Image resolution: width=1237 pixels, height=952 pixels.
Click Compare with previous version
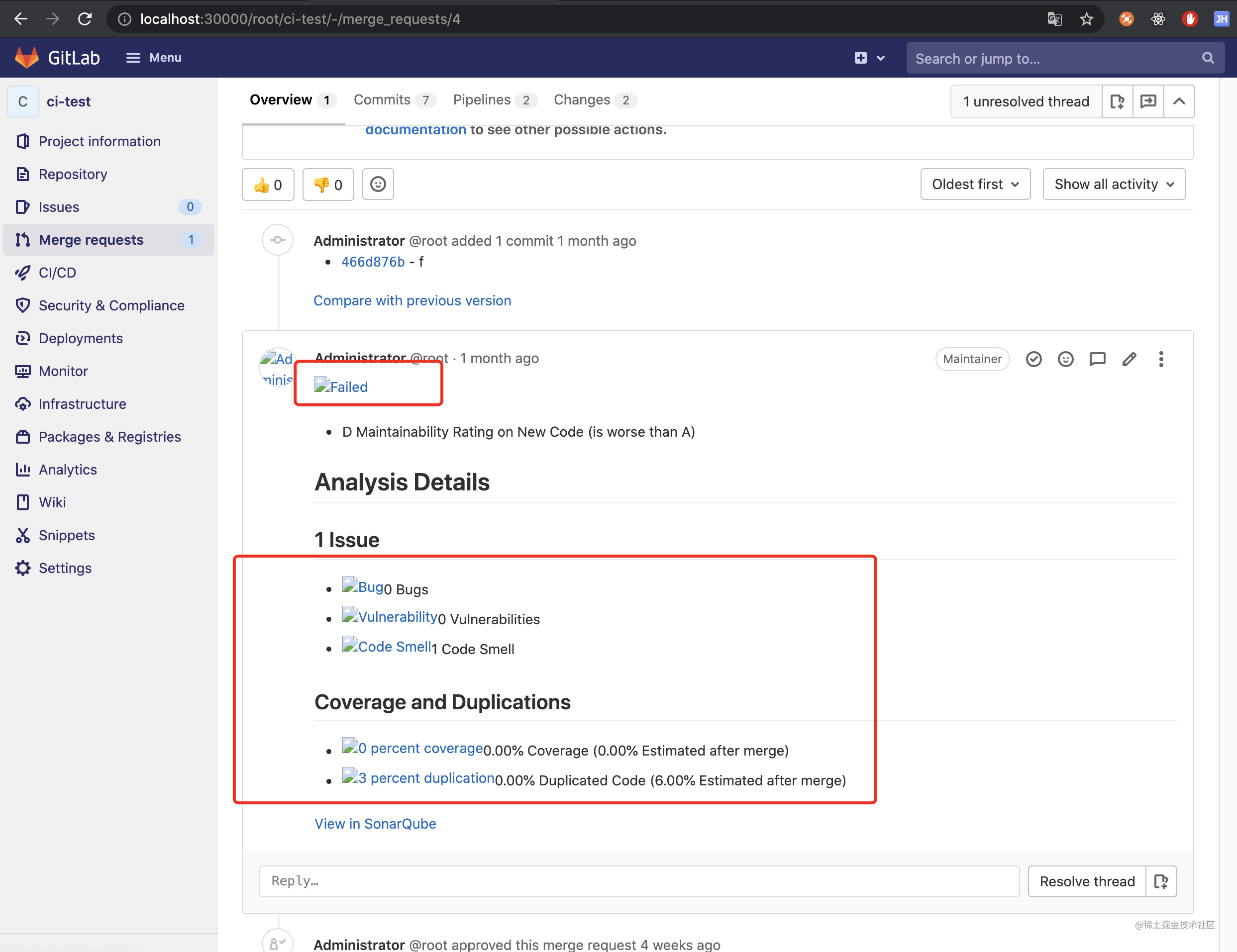click(x=412, y=300)
